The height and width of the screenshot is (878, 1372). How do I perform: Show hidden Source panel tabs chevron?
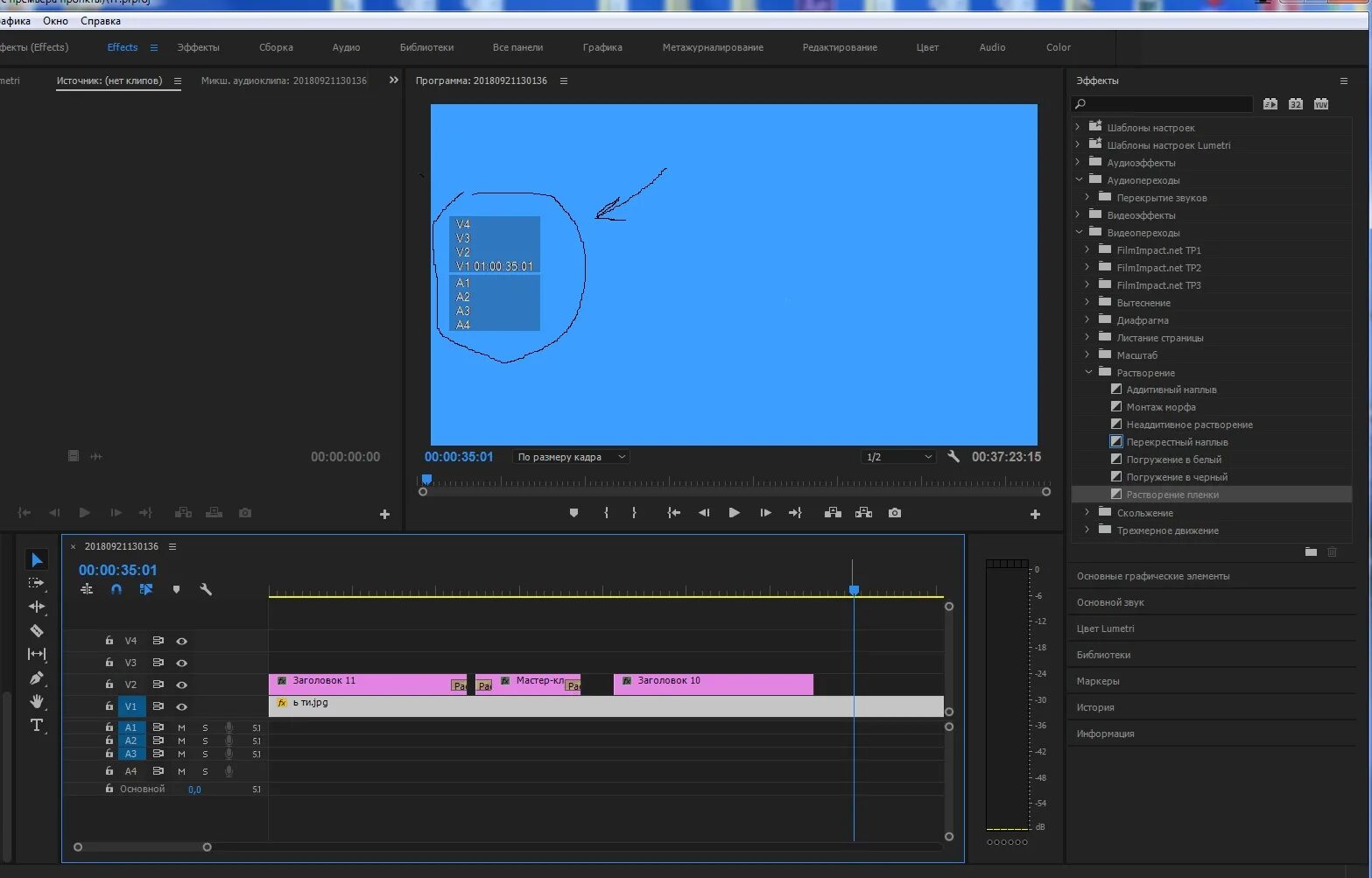tap(394, 81)
